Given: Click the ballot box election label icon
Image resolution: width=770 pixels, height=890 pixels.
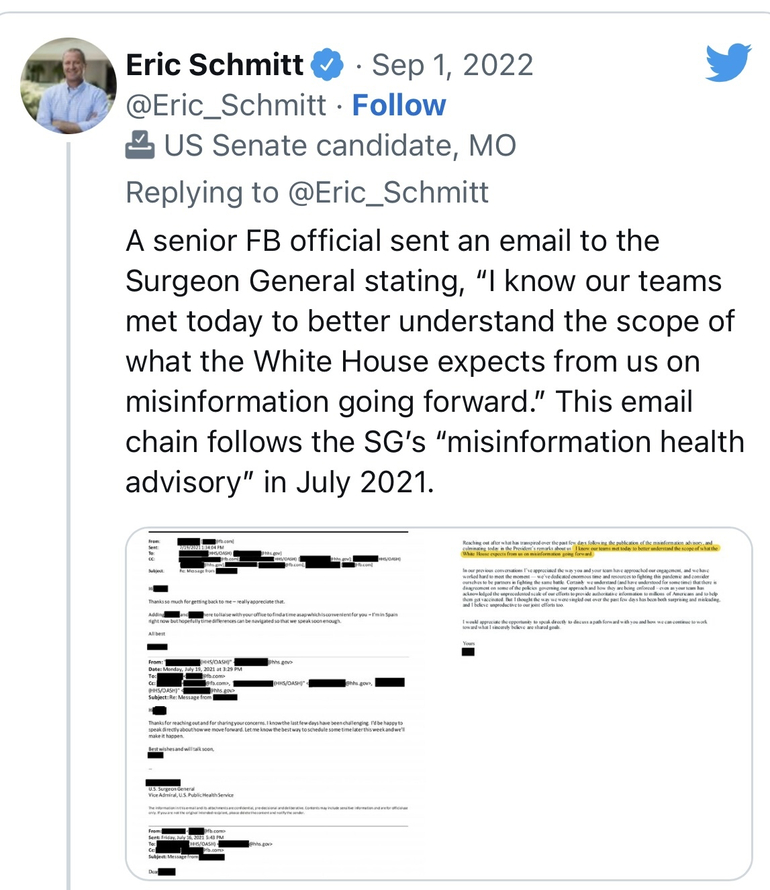Looking at the screenshot, I should click(139, 147).
